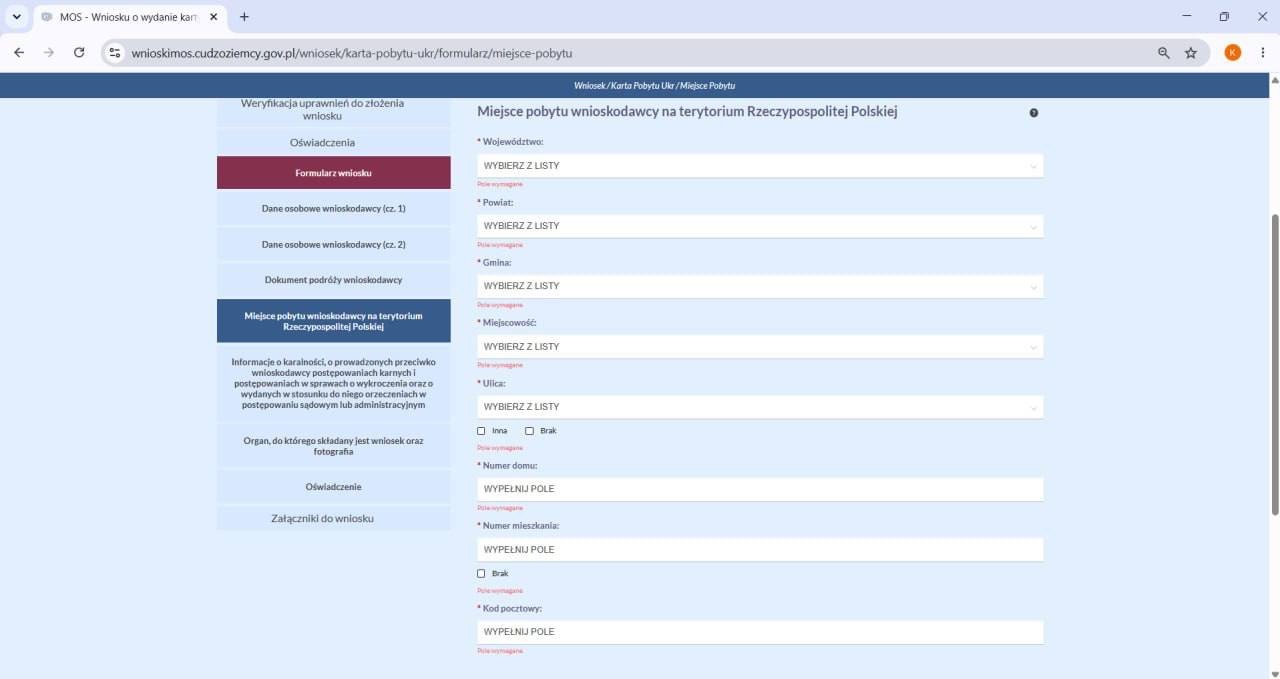Check the Brak checkbox under Ulica
The width and height of the screenshot is (1280, 679).
click(529, 431)
